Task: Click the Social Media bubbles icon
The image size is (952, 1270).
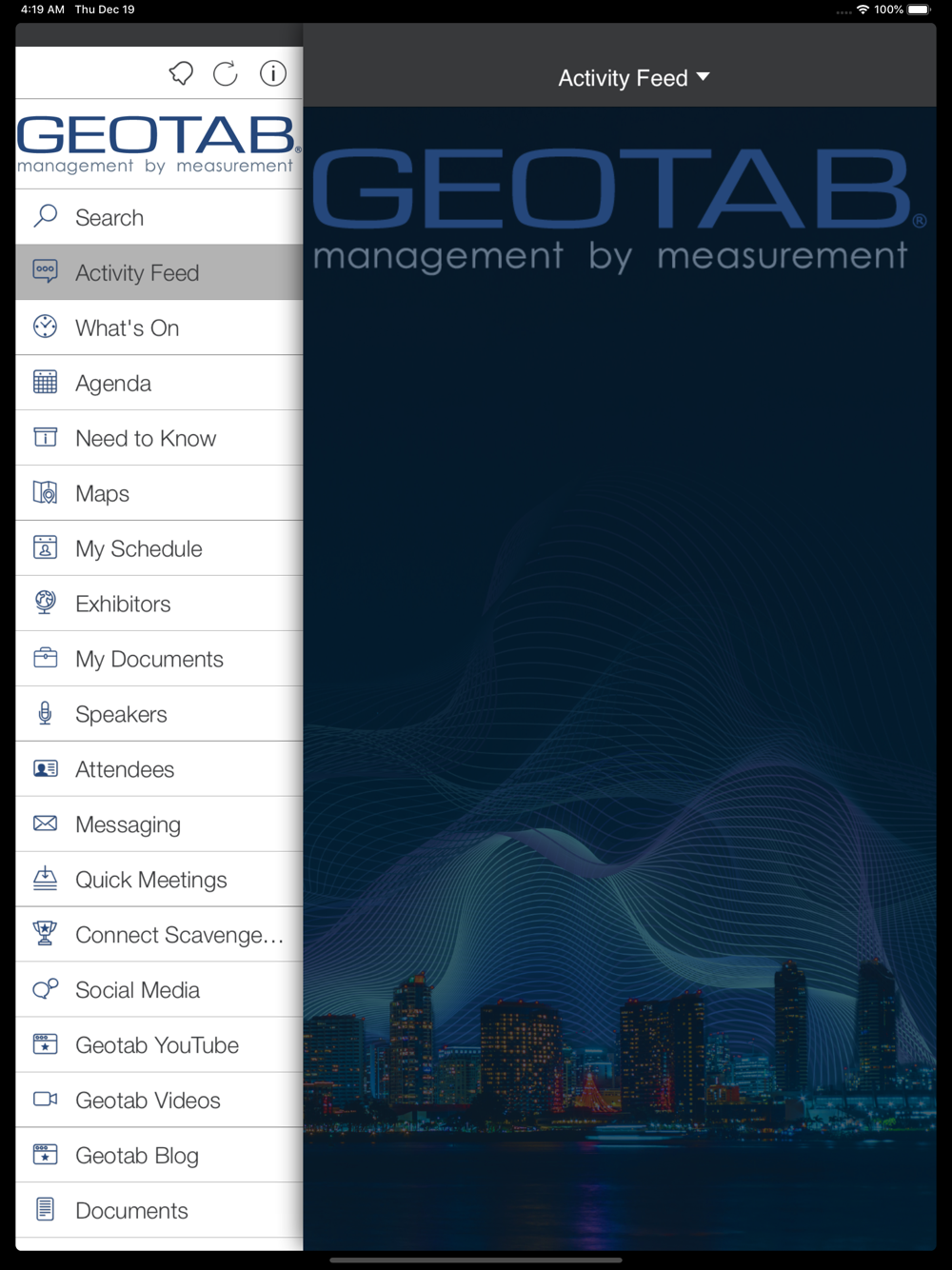Action: [45, 989]
